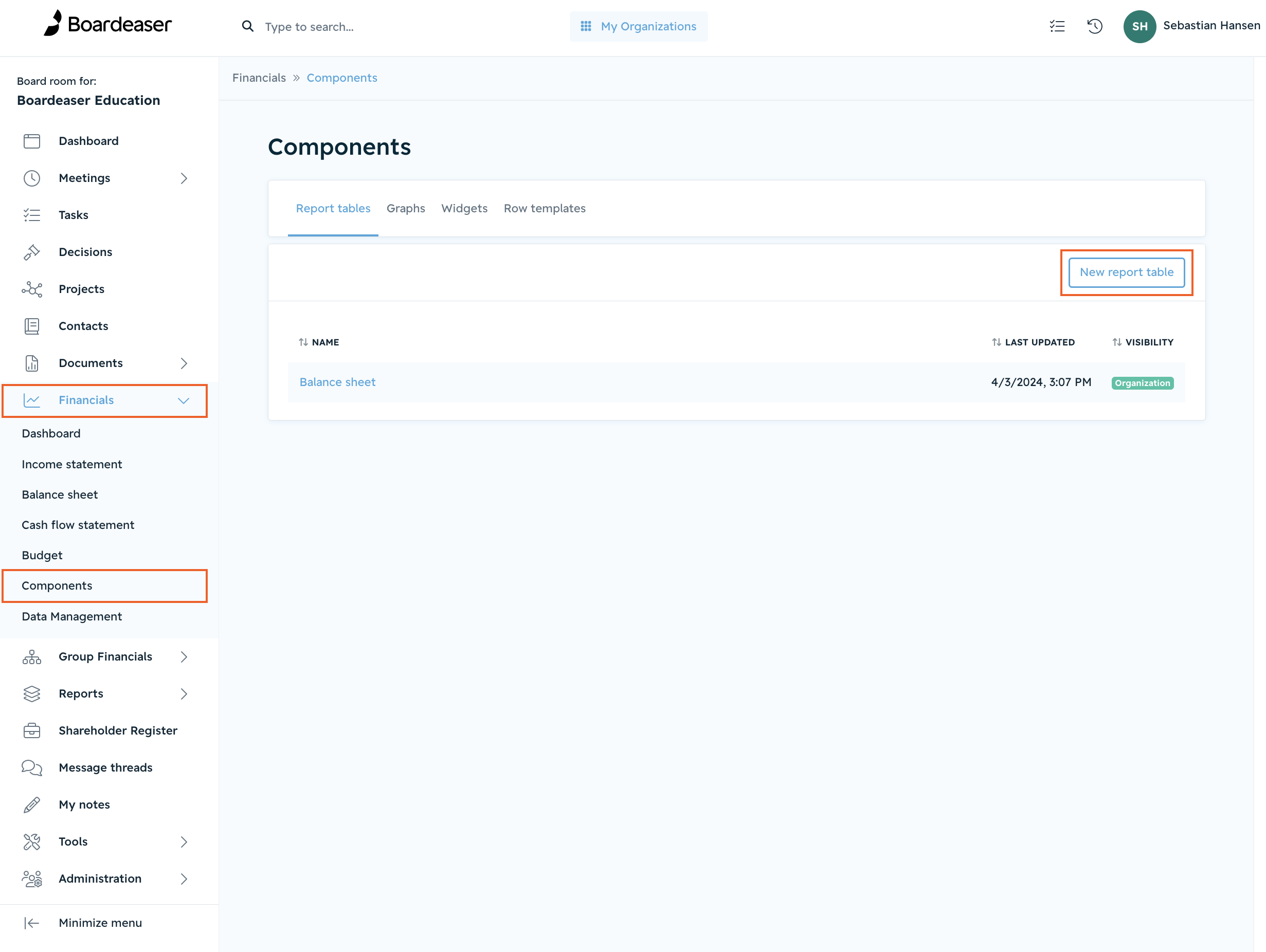The height and width of the screenshot is (952, 1266).
Task: Click the 4/3/2024, 3:07 PM timestamp
Action: point(1040,382)
